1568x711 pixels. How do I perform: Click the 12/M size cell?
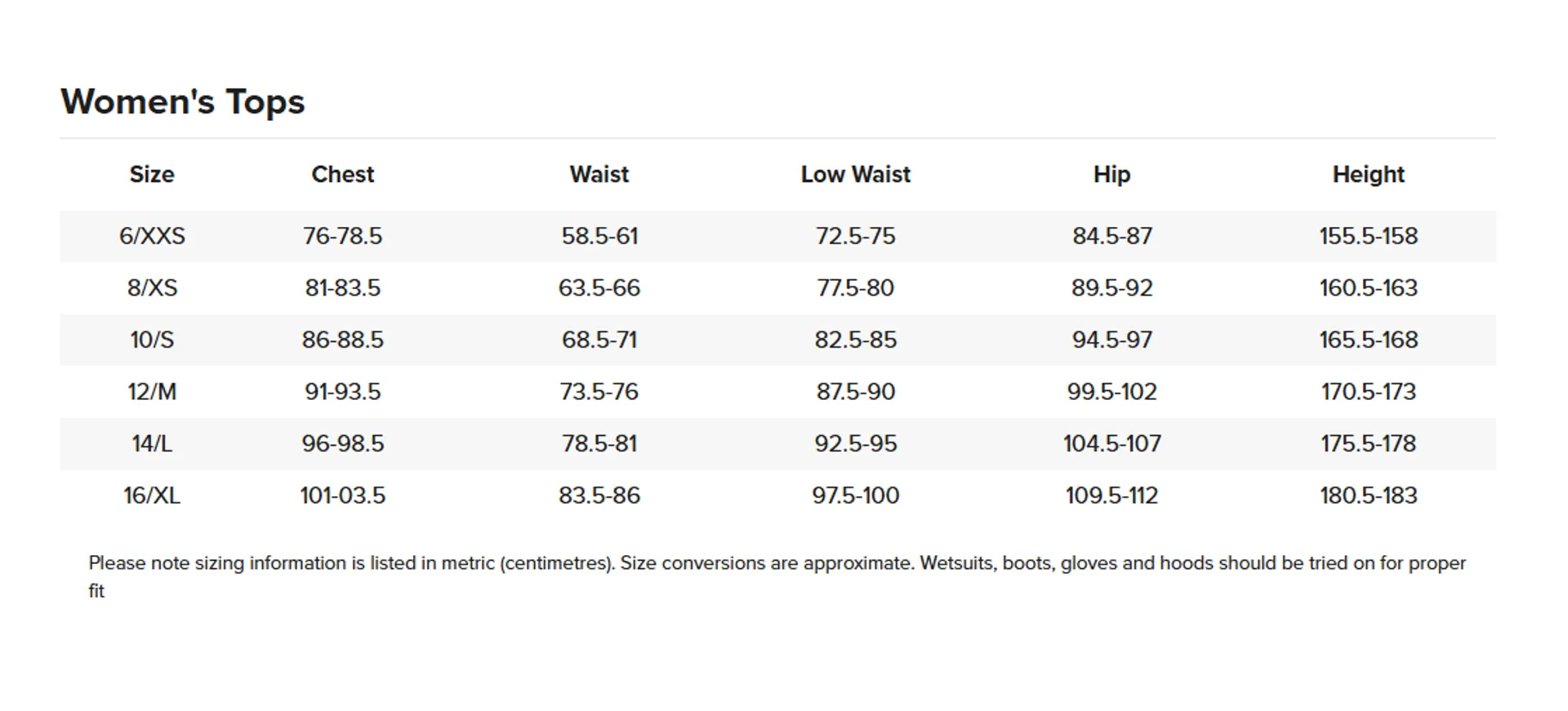(152, 391)
